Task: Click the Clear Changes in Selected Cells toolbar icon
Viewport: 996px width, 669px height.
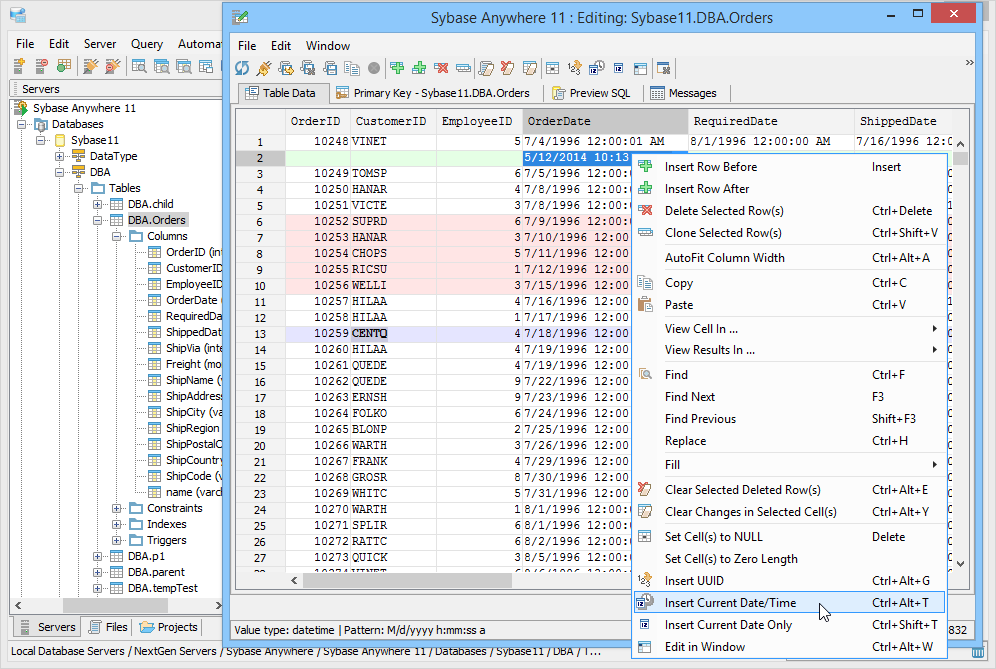Action: [x=530, y=68]
